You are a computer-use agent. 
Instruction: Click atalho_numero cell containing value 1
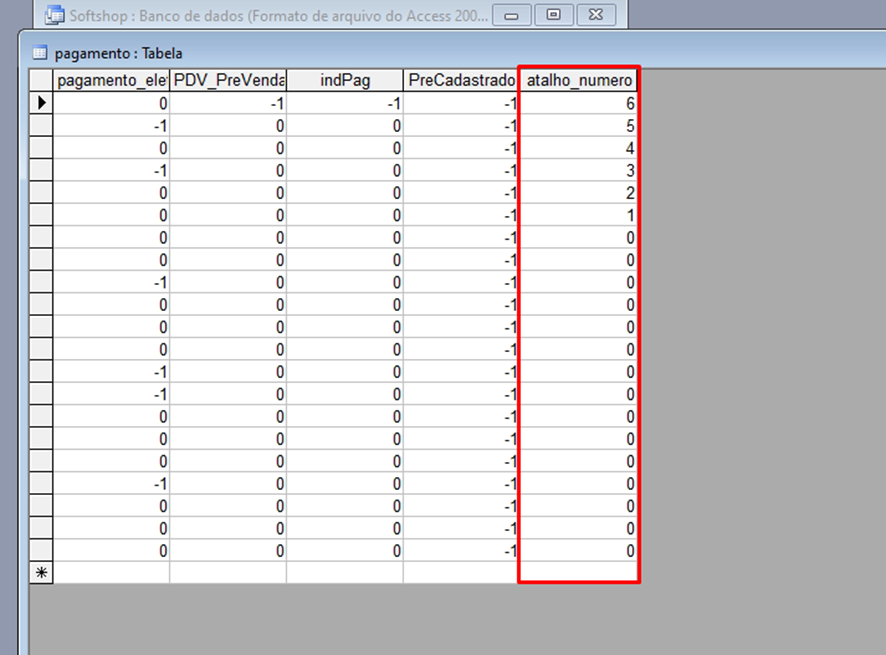click(579, 215)
